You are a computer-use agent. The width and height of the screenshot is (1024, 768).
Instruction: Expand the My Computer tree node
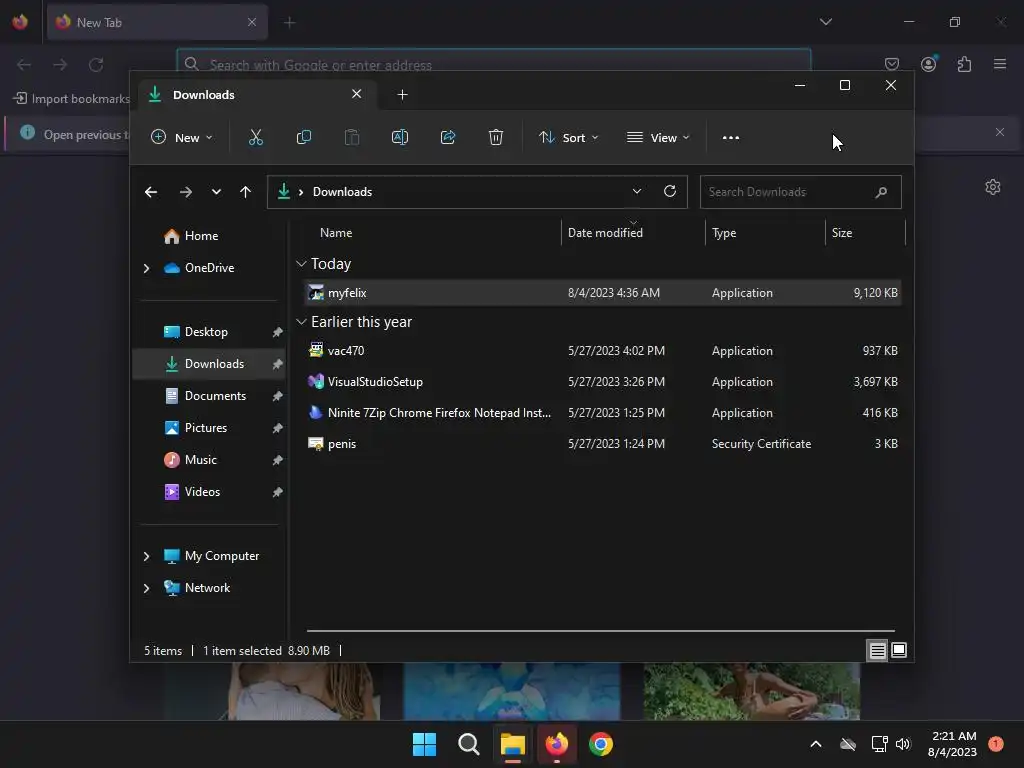146,556
